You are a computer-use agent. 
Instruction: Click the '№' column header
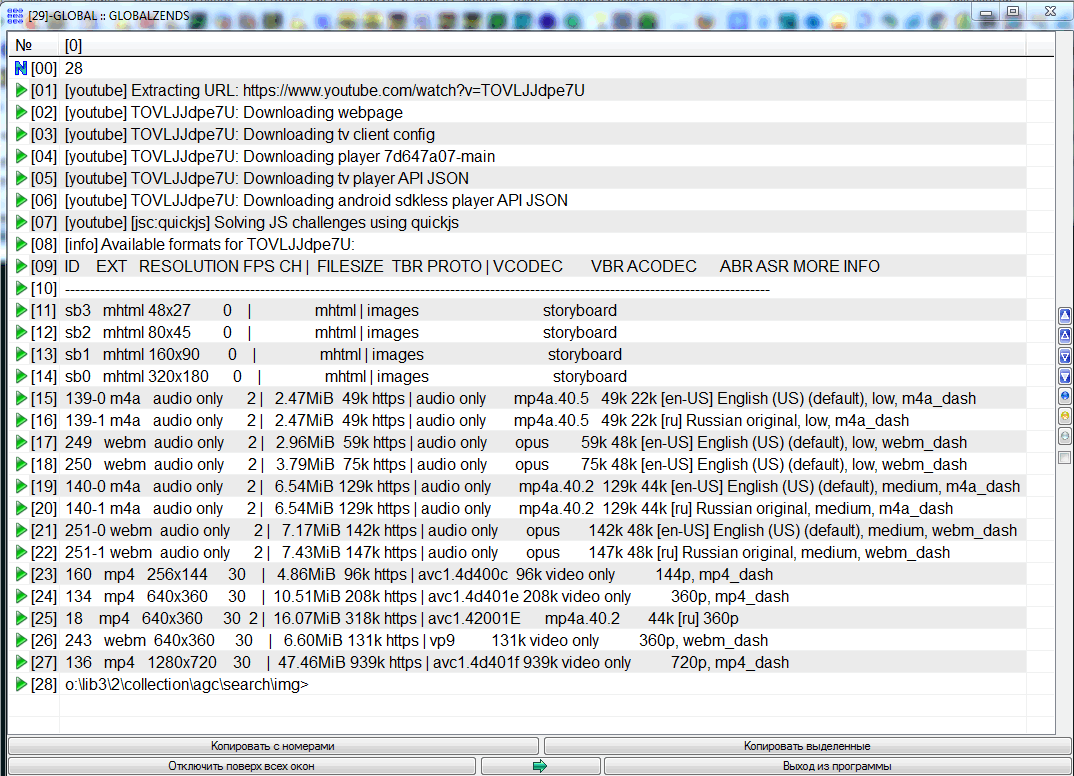[23, 45]
